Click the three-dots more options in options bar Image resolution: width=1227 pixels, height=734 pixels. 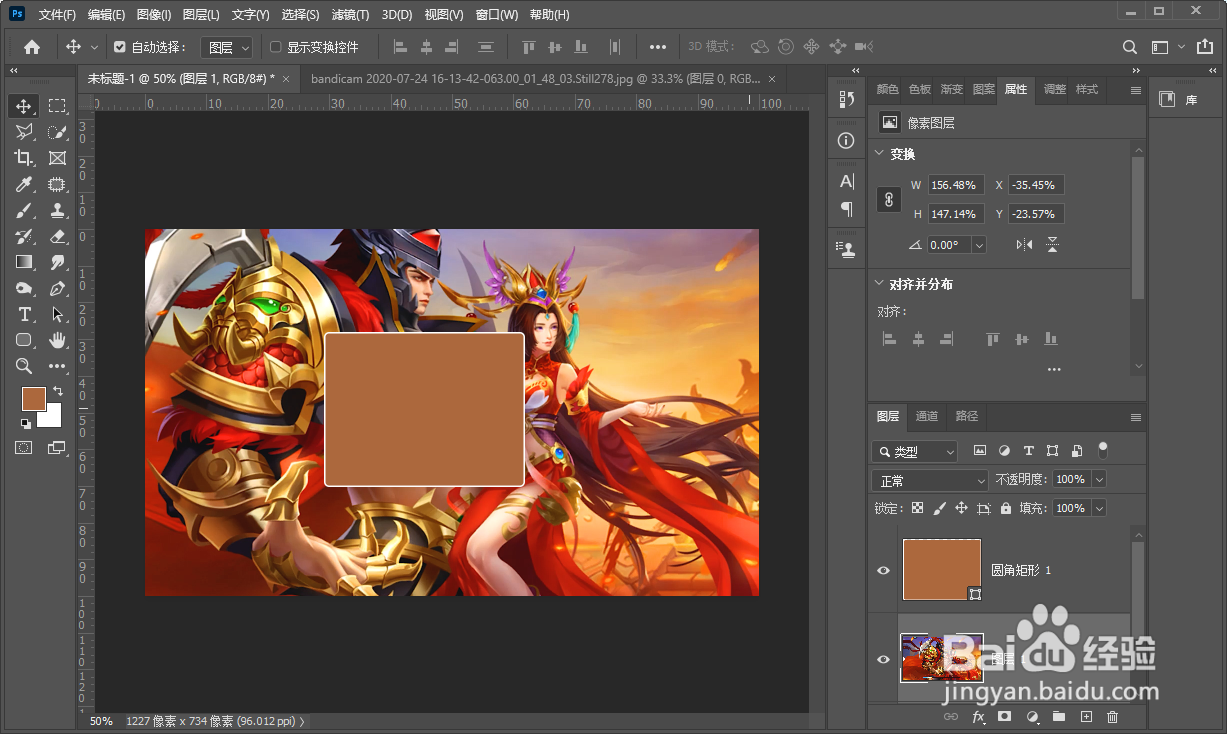[x=657, y=47]
